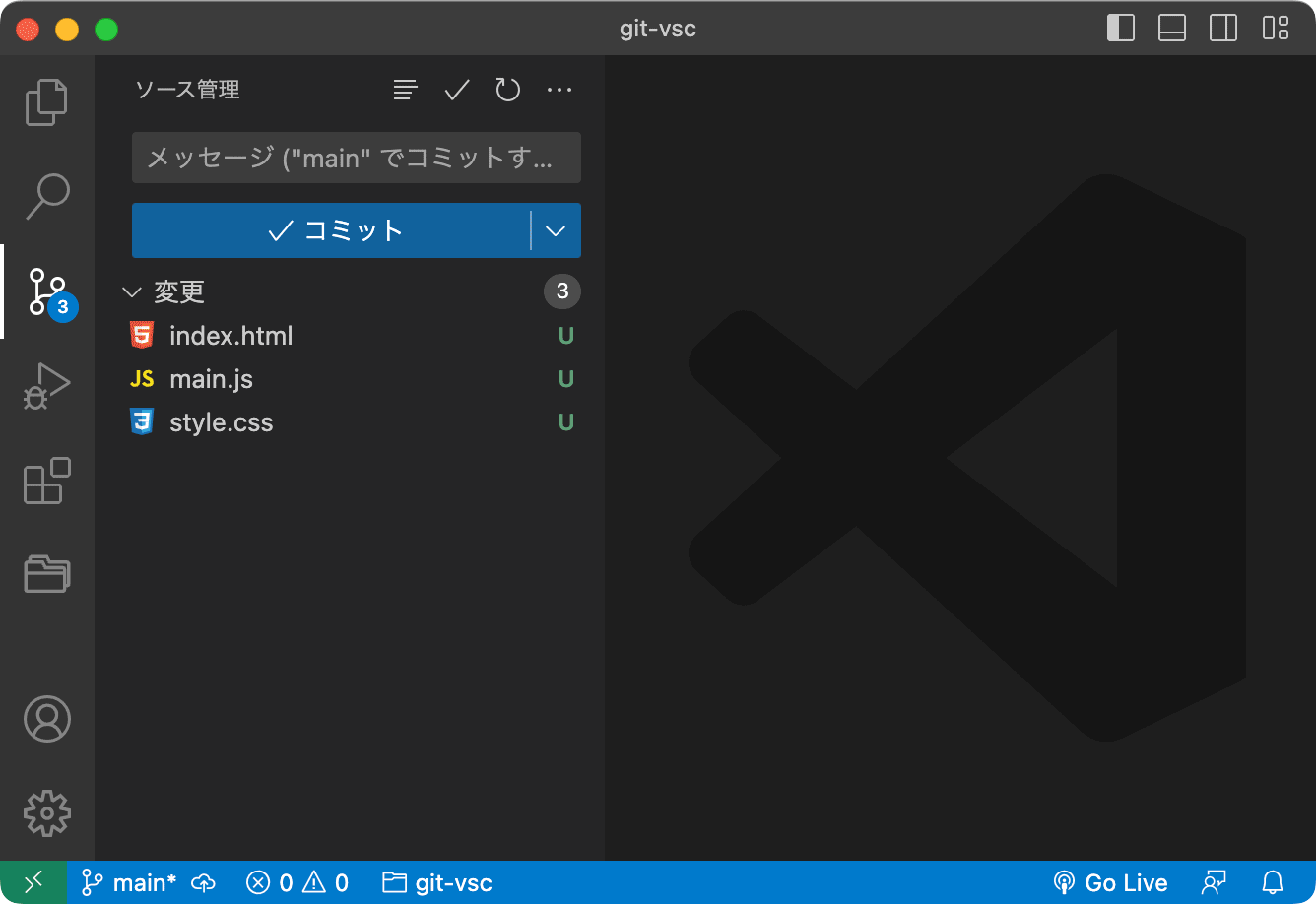Click the commit message input field
The height and width of the screenshot is (904, 1316).
pyautogui.click(x=357, y=158)
